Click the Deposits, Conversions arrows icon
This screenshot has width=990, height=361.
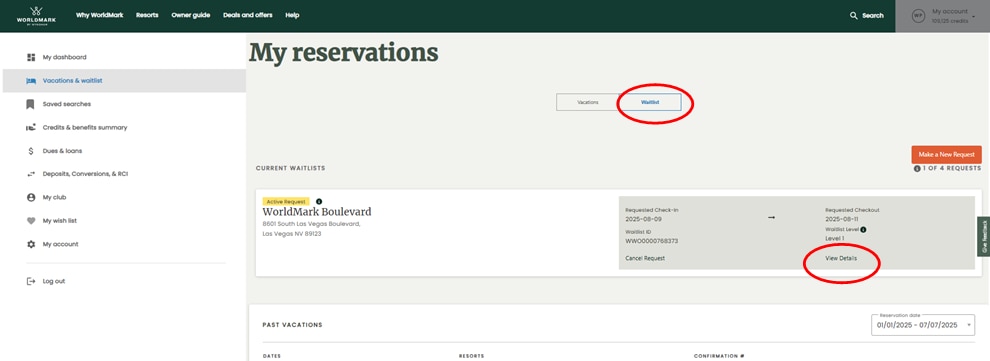(31, 174)
